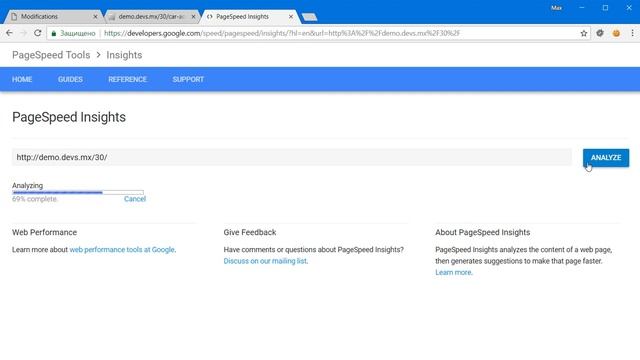Click the 'About PageSpeed Insights' heading
The height and width of the screenshot is (360, 640).
tap(482, 232)
